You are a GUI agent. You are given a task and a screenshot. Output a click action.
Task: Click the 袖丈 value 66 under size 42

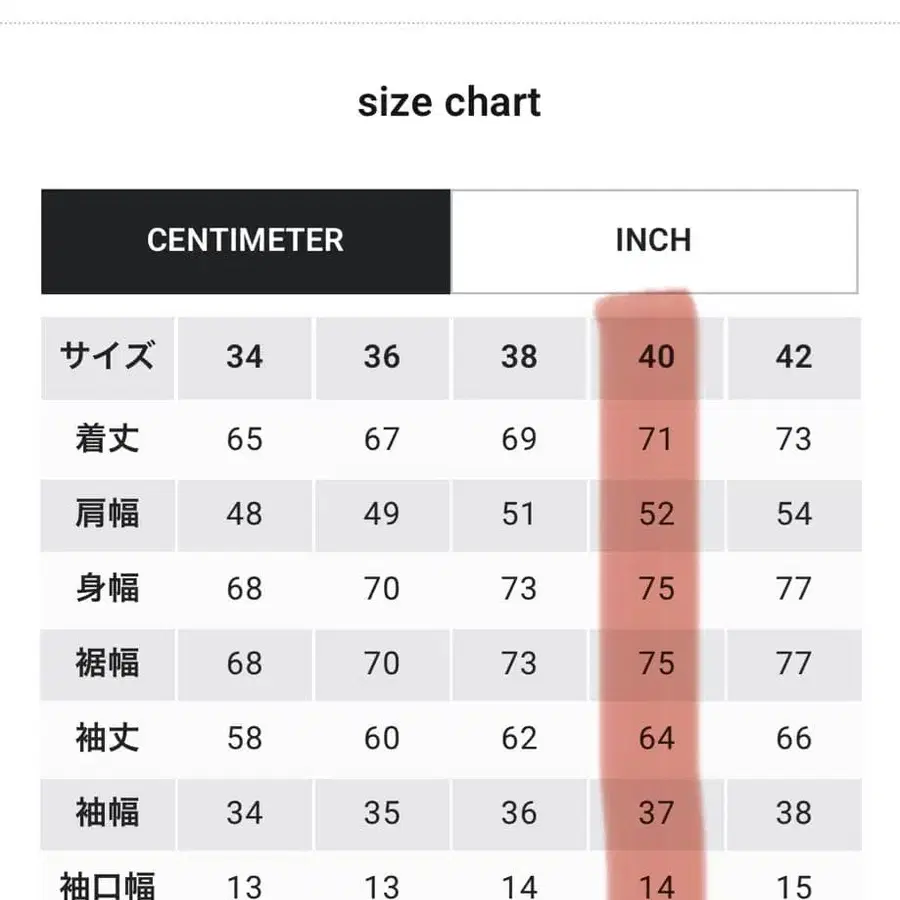pos(793,738)
